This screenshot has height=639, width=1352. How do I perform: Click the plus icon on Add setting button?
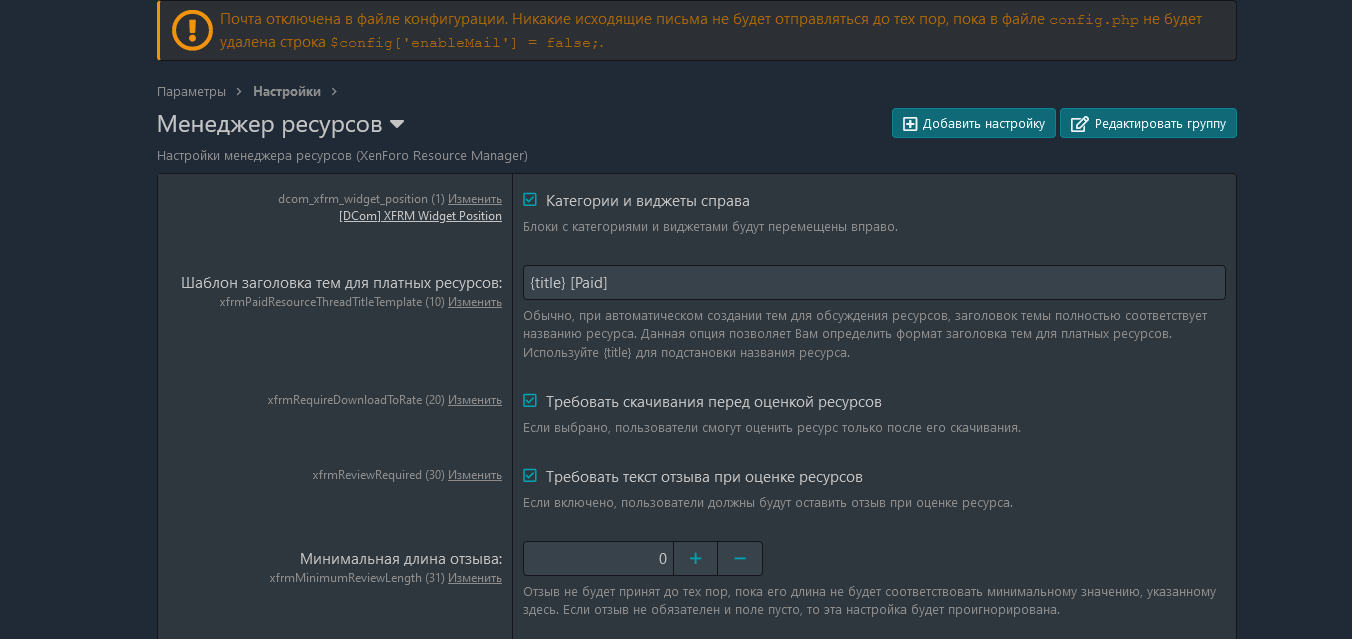pyautogui.click(x=910, y=124)
